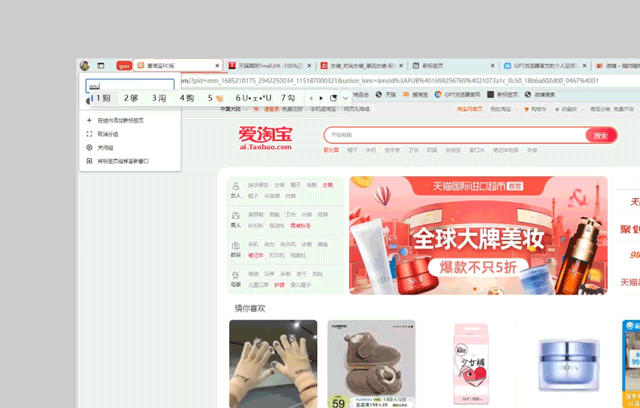640x408 pixels.
Task: Open the knit gloves product thumbnail
Action: pyautogui.click(x=273, y=364)
